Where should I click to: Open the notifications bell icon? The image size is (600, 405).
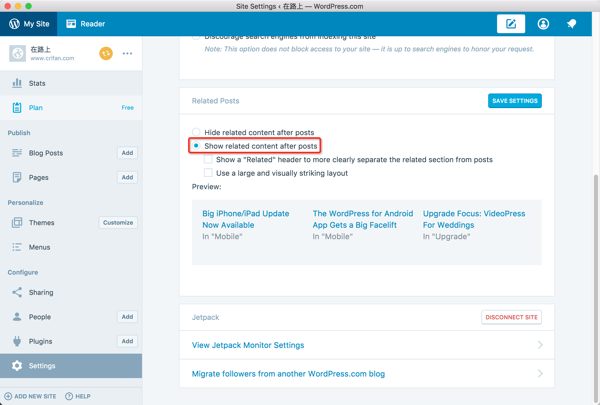tap(572, 24)
